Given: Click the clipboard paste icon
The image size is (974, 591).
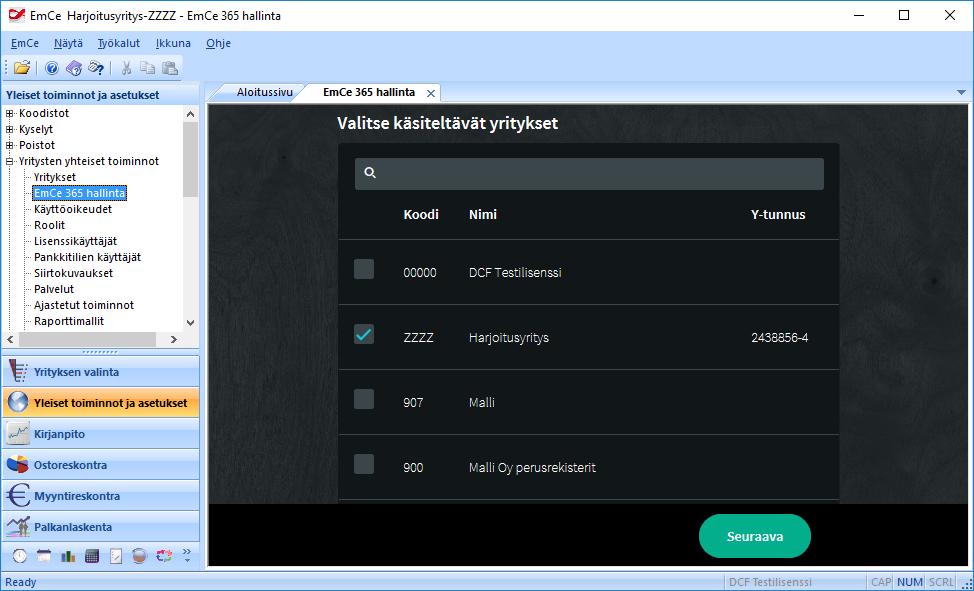Looking at the screenshot, I should click(170, 68).
